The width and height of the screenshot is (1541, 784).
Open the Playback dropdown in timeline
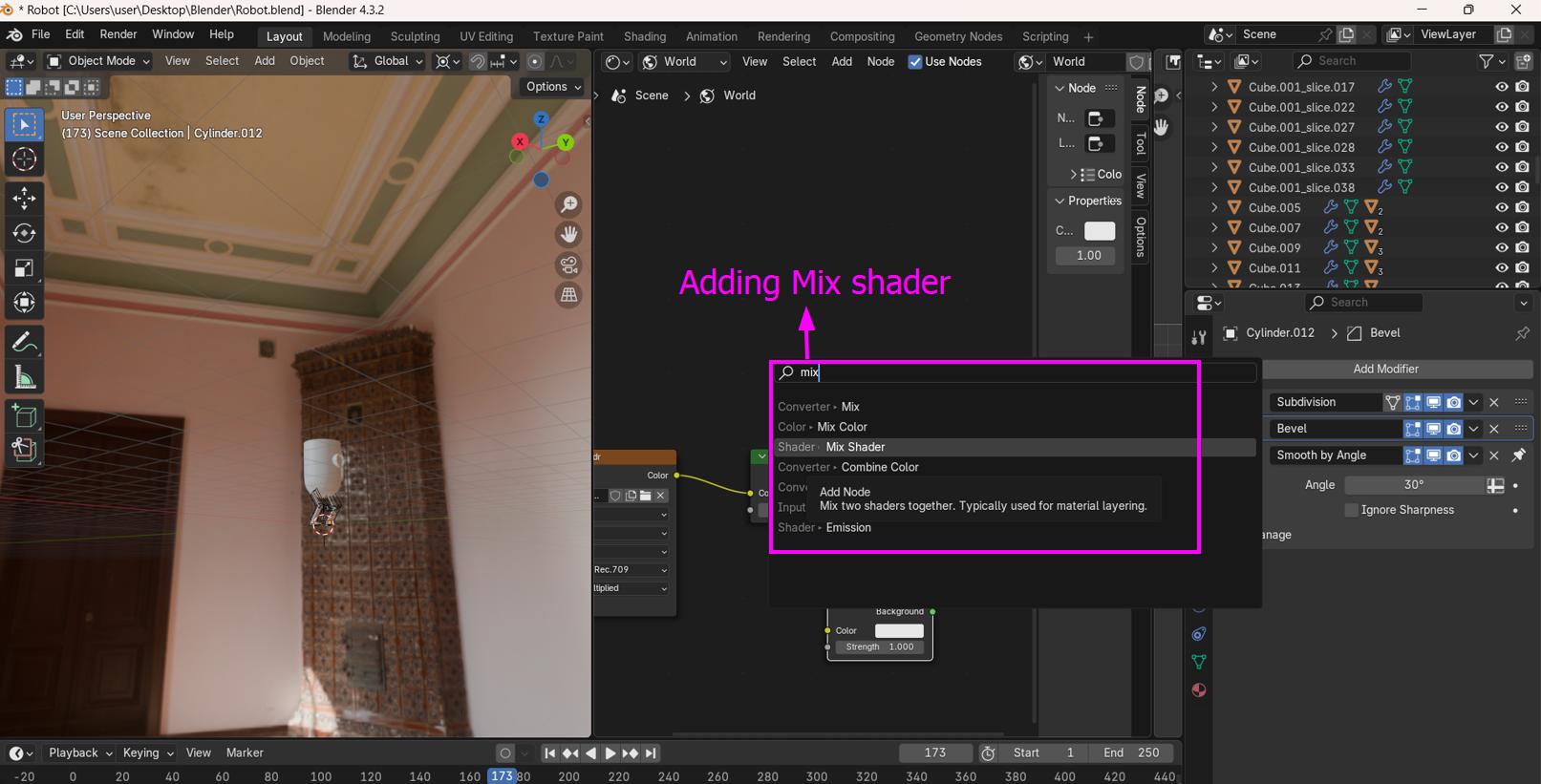pos(80,752)
